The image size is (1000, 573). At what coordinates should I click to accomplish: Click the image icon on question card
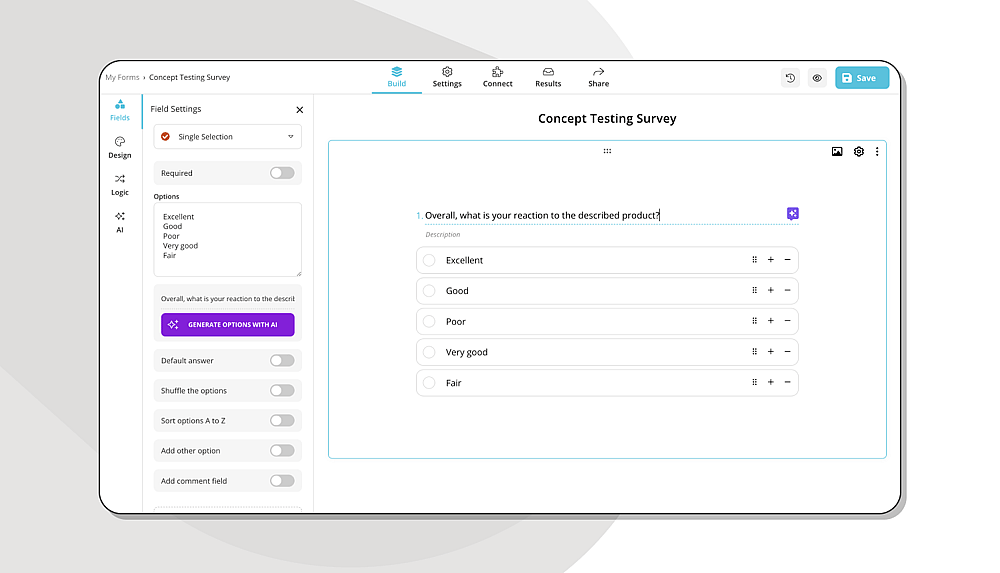click(x=837, y=151)
